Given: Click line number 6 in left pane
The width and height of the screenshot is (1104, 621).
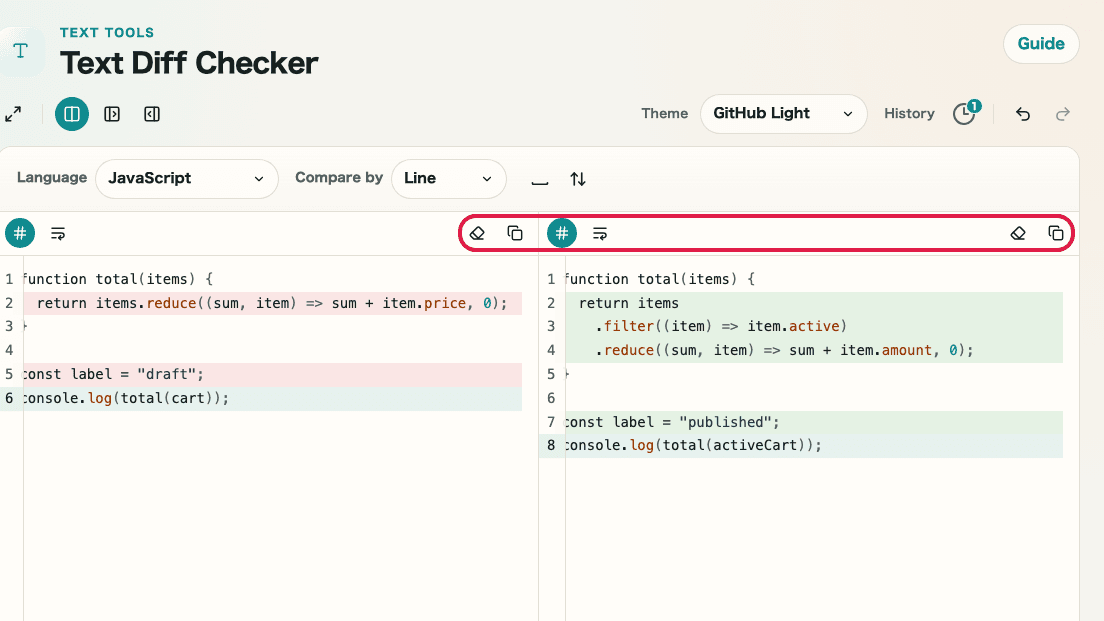Looking at the screenshot, I should (x=9, y=399).
